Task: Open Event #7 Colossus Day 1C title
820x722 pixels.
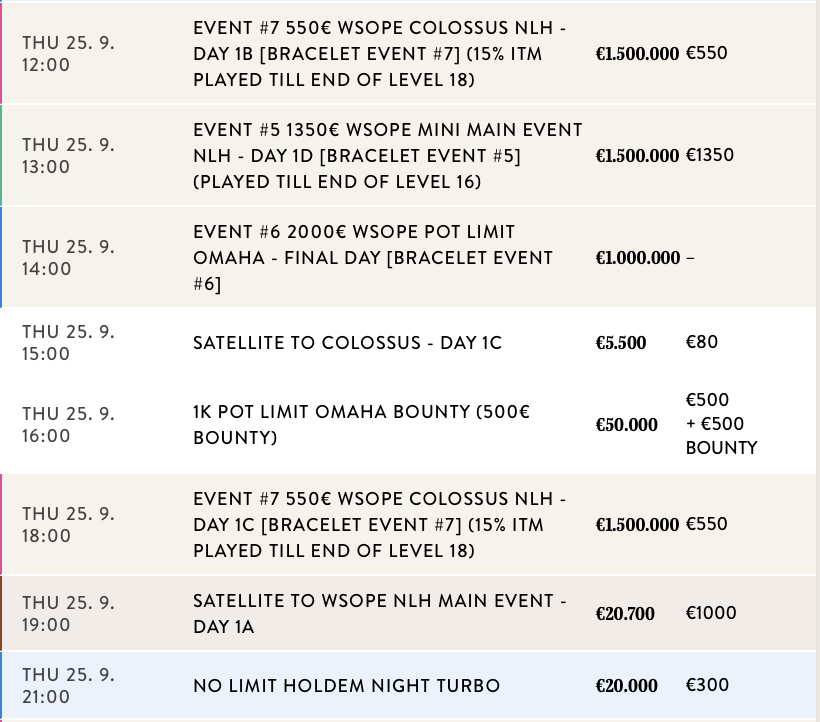Action: tap(380, 525)
